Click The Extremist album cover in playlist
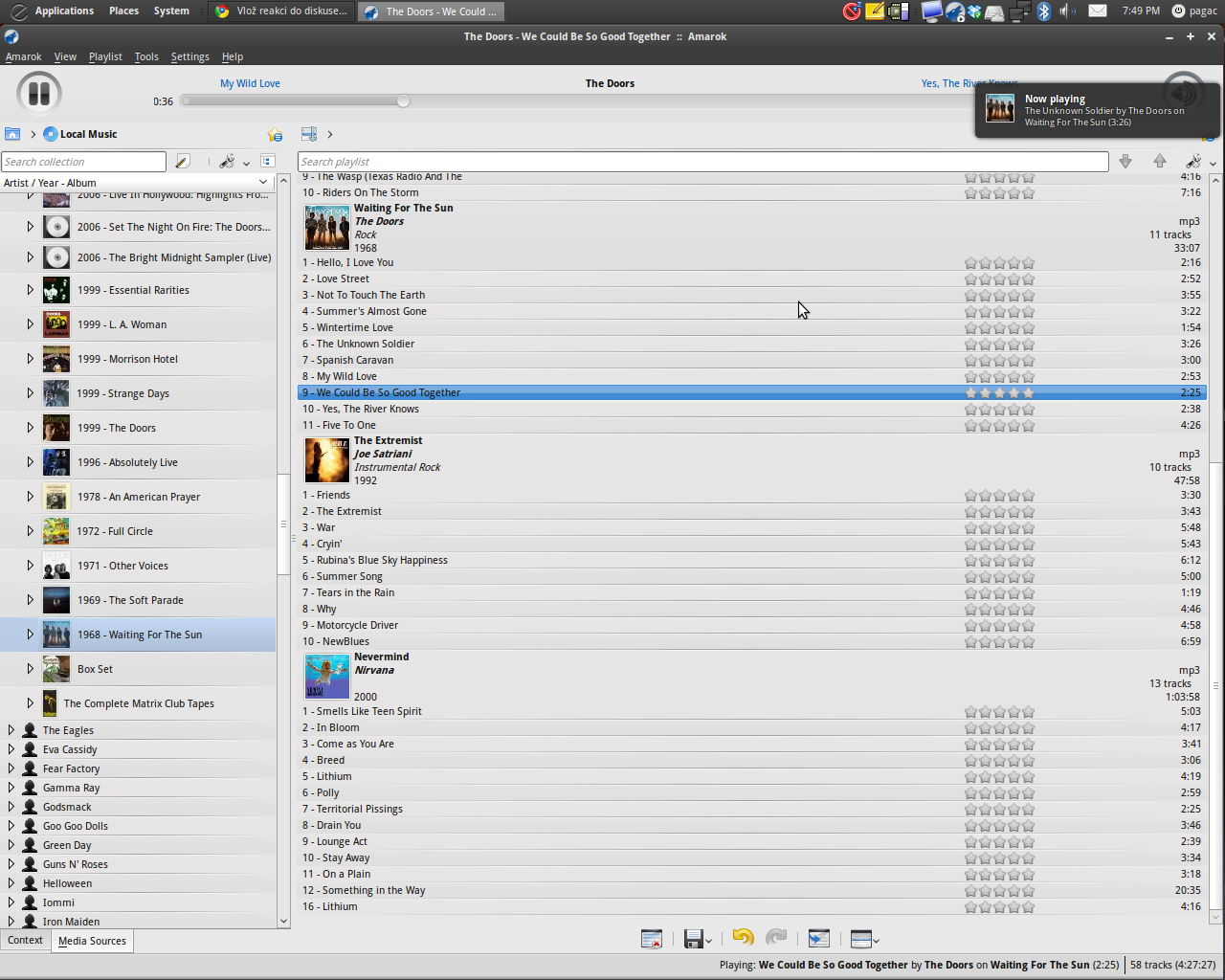1225x980 pixels. pyautogui.click(x=327, y=460)
